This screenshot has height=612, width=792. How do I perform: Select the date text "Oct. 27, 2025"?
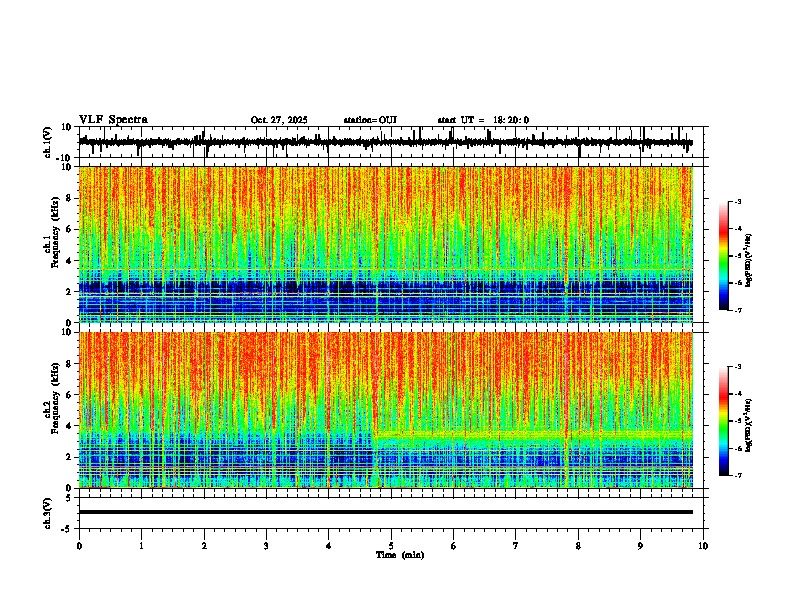(279, 120)
